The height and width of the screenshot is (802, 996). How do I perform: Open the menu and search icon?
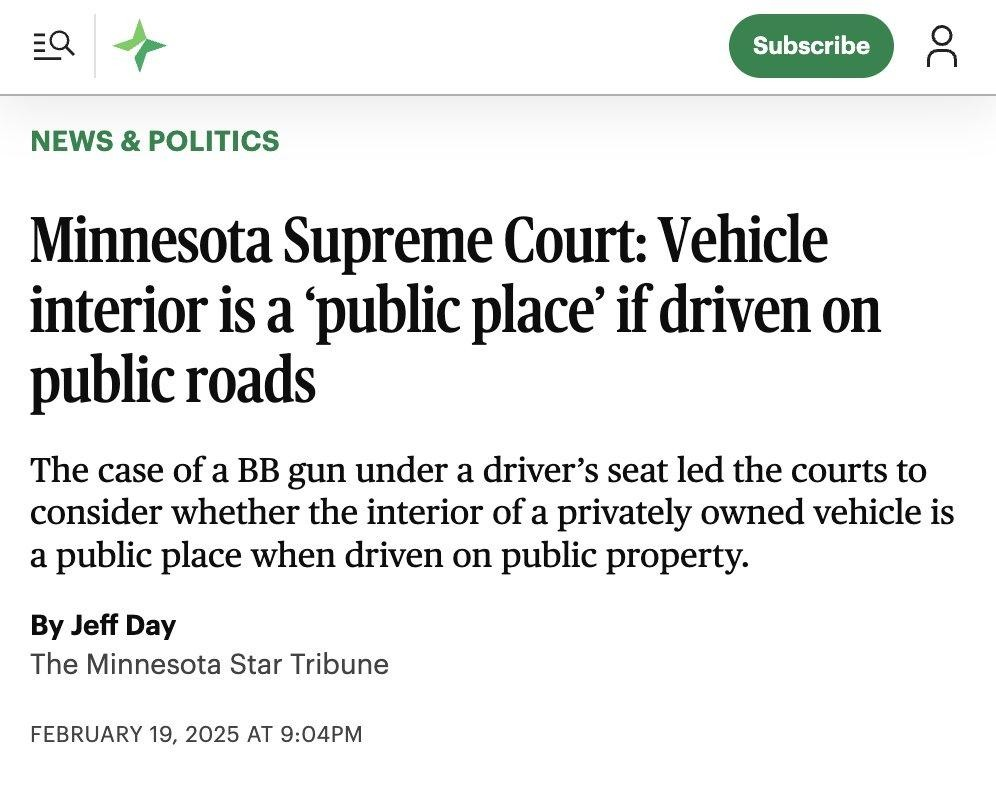click(53, 45)
